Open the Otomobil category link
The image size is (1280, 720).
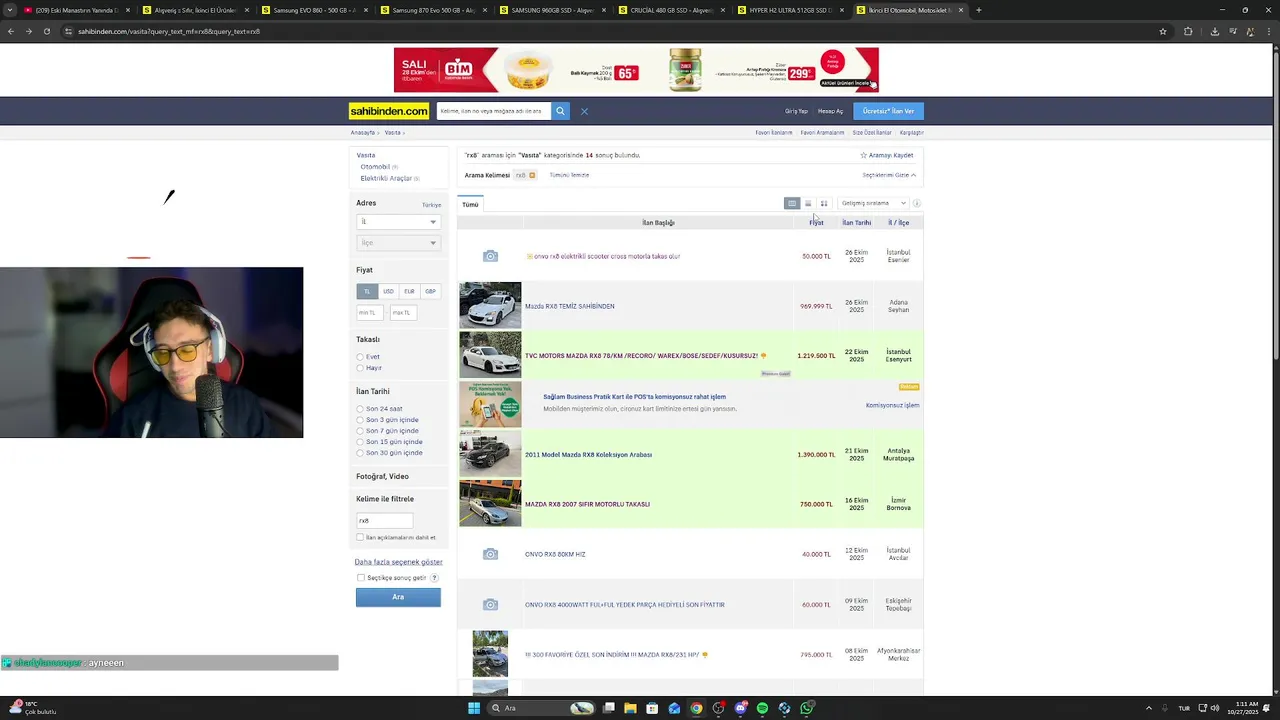(375, 167)
